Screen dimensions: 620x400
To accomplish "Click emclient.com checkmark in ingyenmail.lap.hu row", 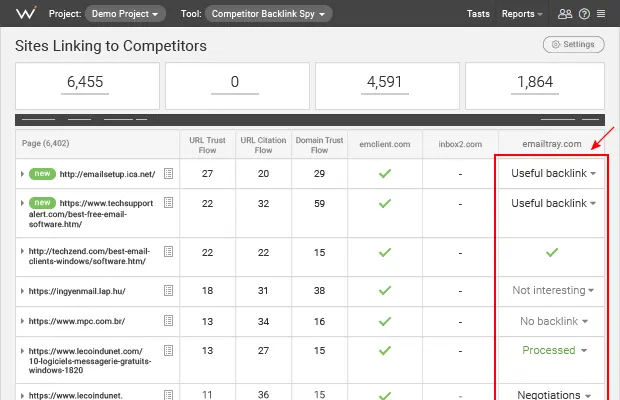I will 385,291.
